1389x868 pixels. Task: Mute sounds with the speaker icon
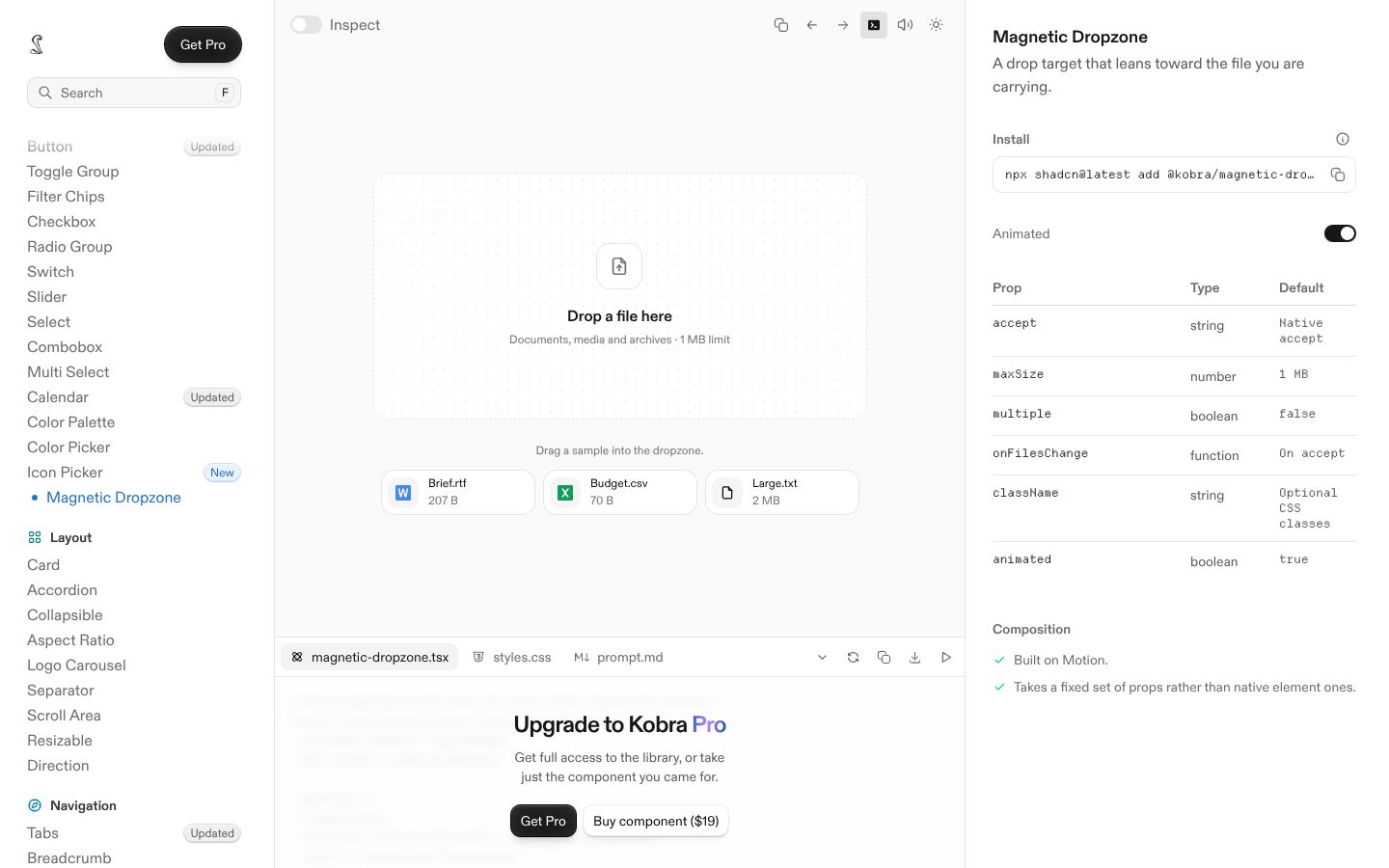(905, 25)
